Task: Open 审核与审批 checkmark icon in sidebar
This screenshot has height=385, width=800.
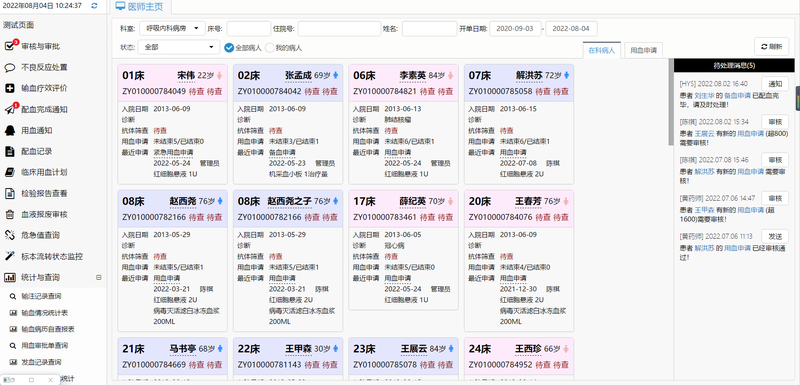Action: 10,46
